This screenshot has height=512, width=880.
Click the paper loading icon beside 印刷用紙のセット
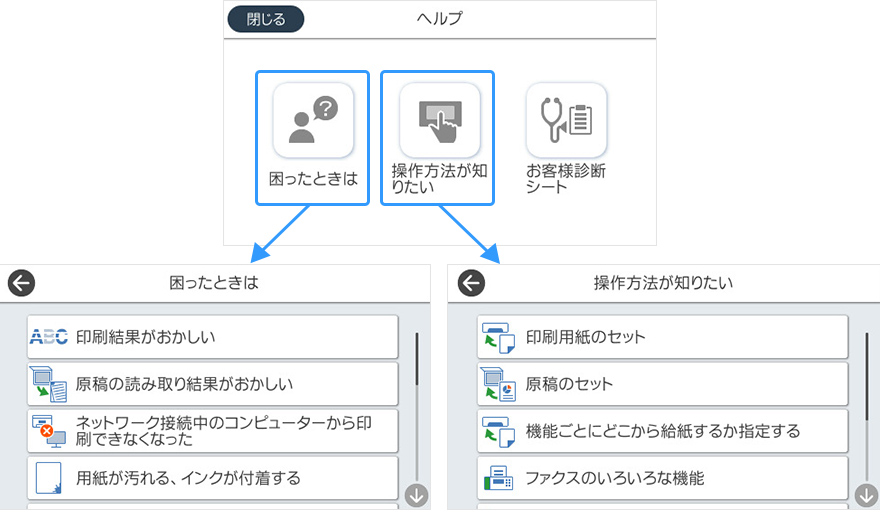tap(498, 337)
